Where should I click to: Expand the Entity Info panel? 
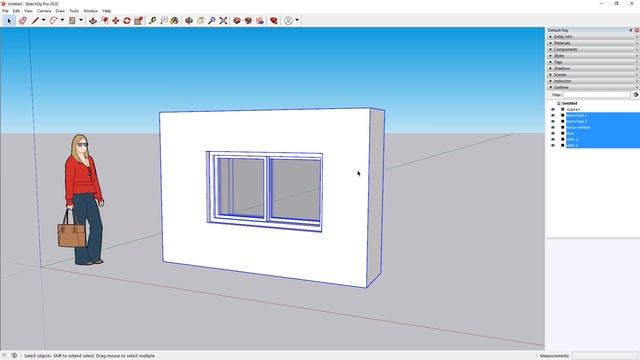tap(593, 37)
